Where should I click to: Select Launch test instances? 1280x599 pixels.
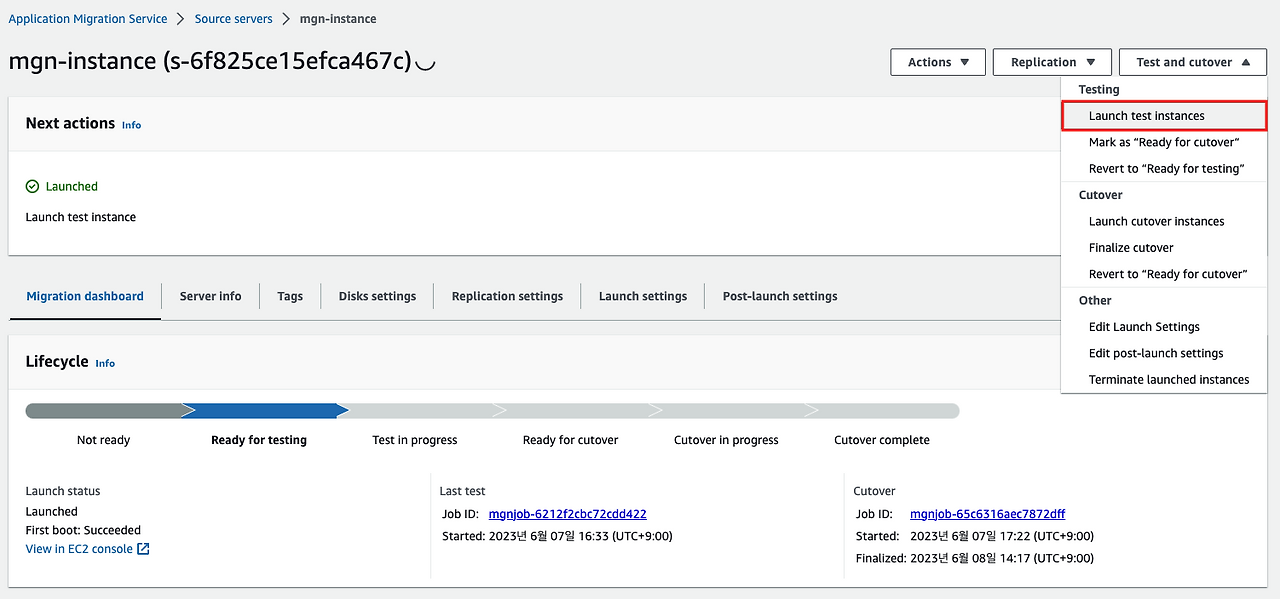coord(1164,116)
